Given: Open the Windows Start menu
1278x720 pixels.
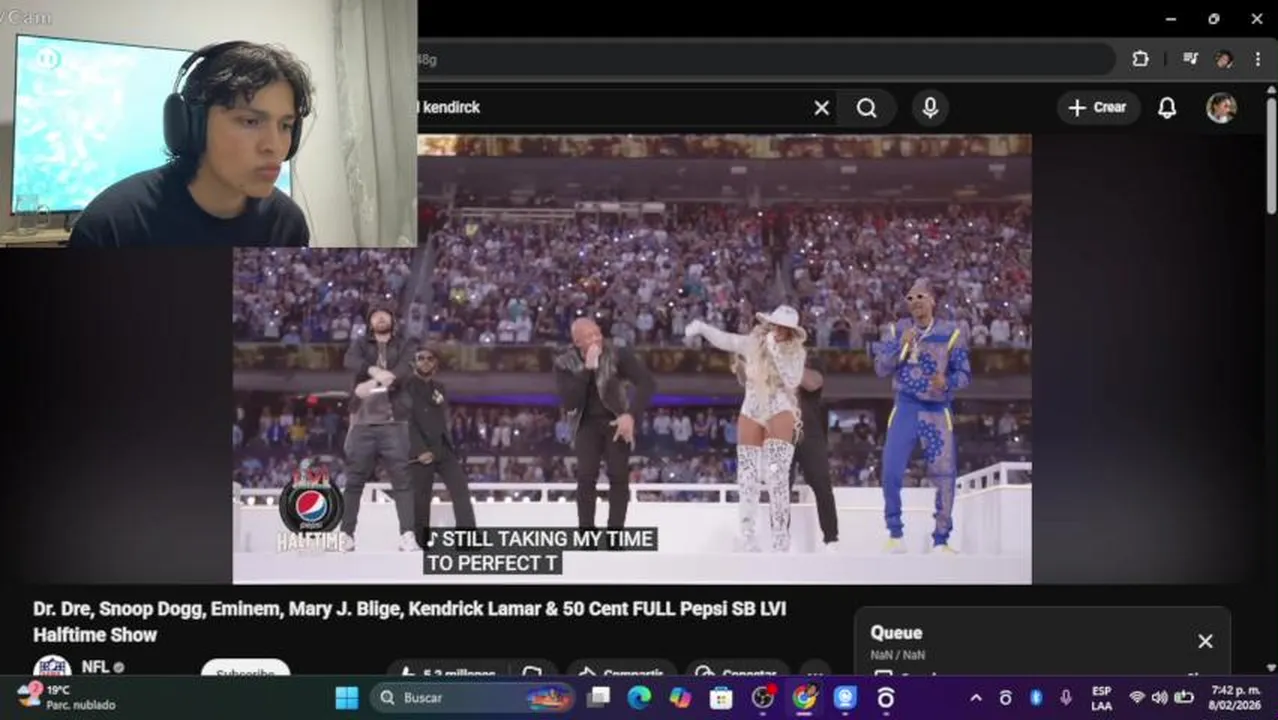Looking at the screenshot, I should [x=346, y=698].
